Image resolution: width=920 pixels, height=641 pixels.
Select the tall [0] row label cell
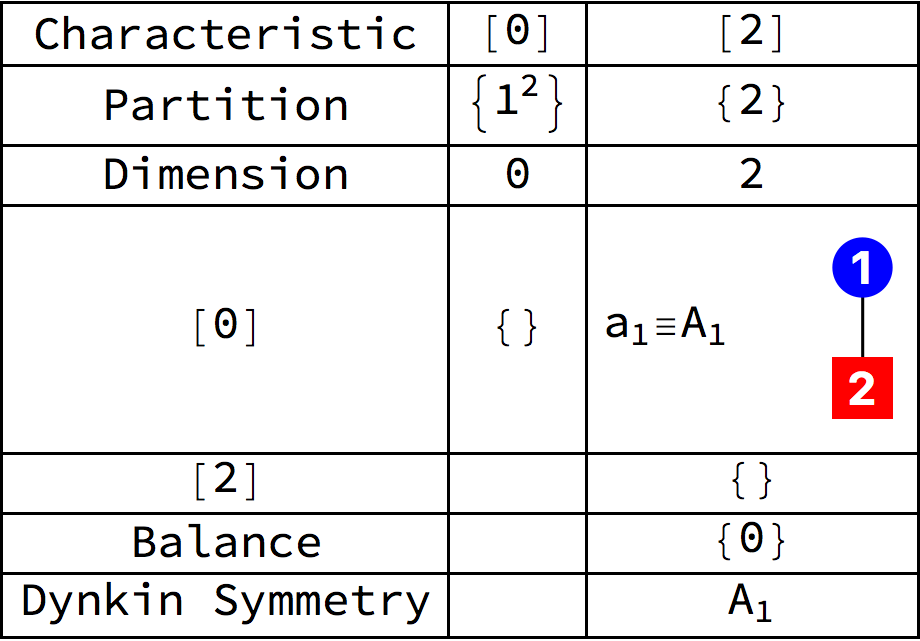[225, 327]
